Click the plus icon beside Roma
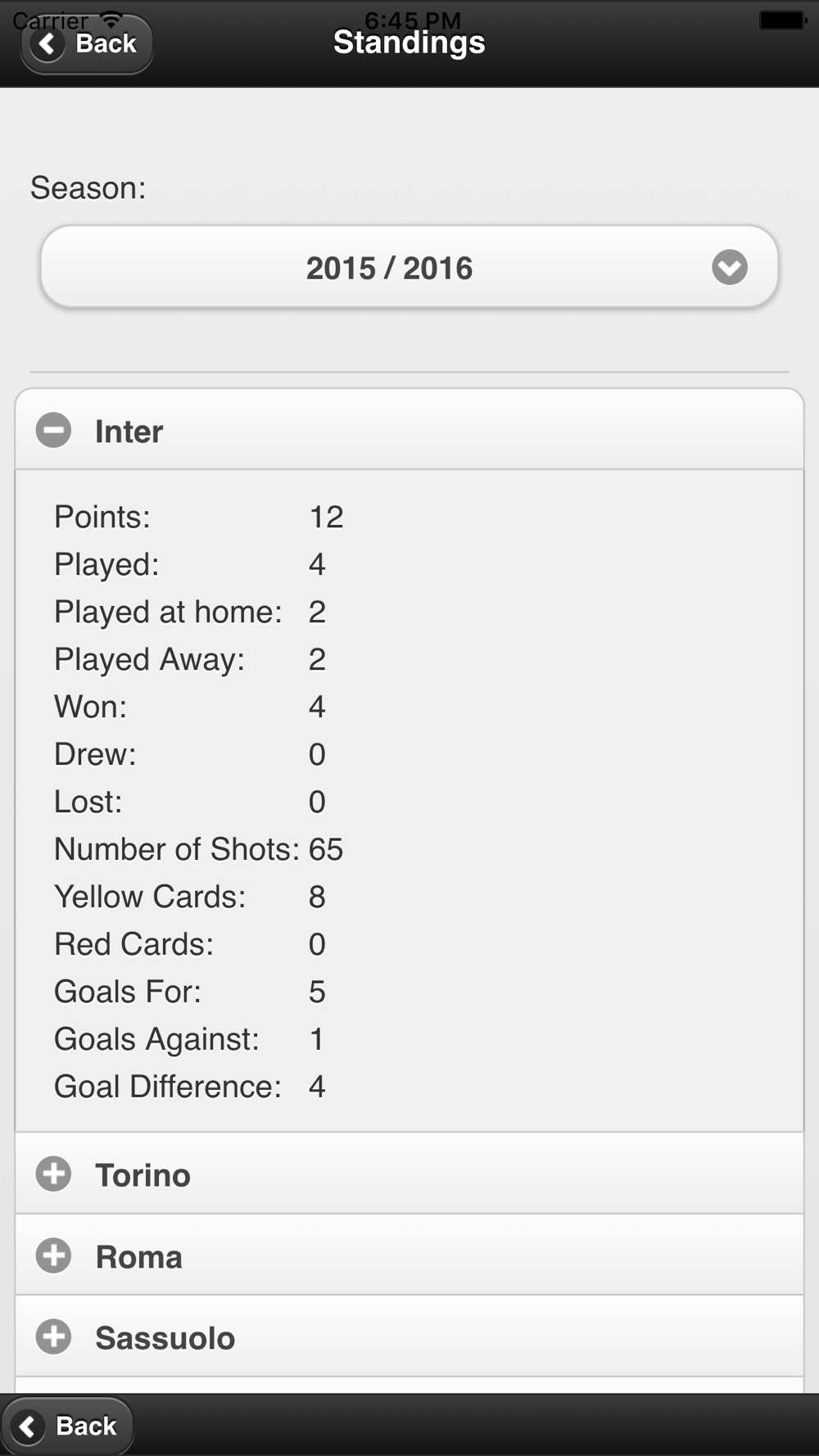Screen dimensions: 819x1456 click(x=53, y=1256)
